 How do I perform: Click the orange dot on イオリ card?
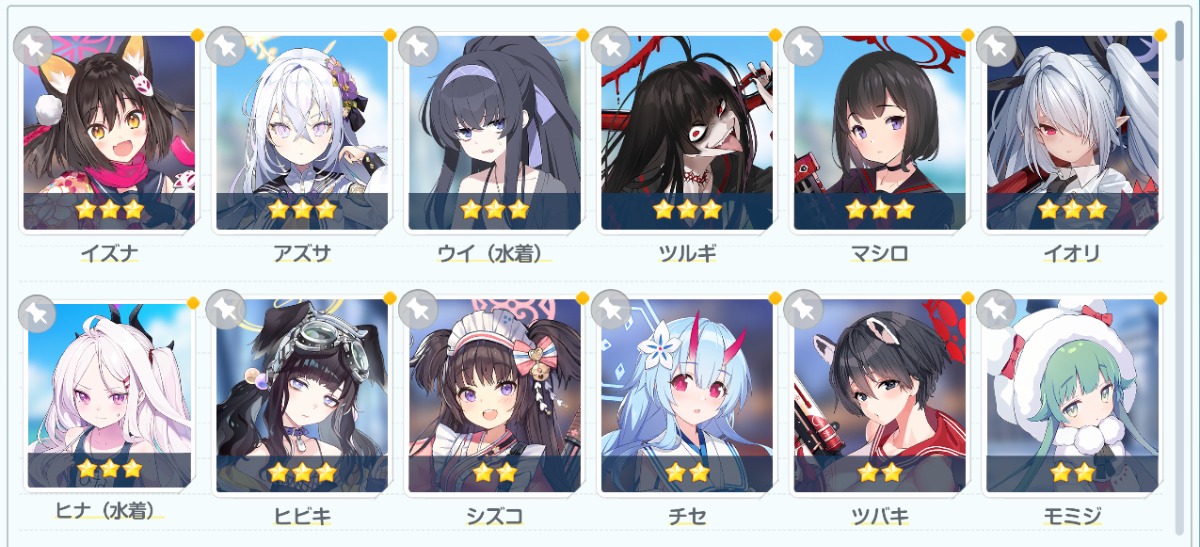pos(1160,34)
